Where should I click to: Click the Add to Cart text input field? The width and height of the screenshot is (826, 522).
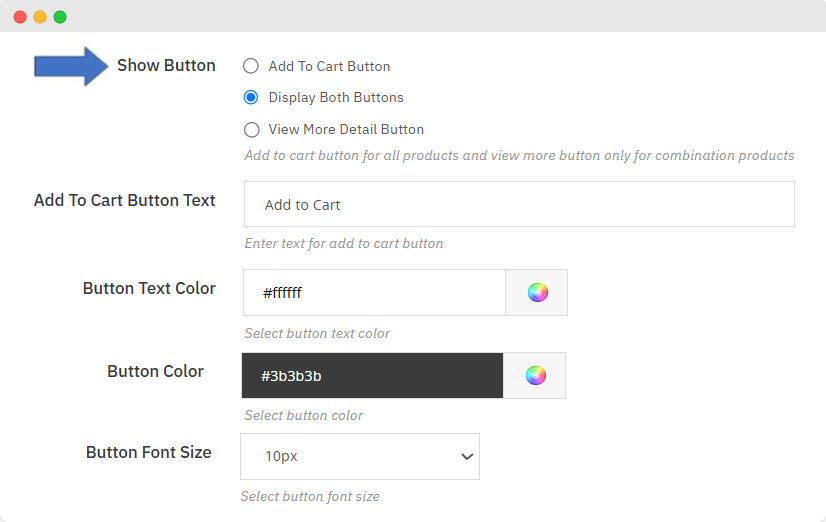point(519,204)
